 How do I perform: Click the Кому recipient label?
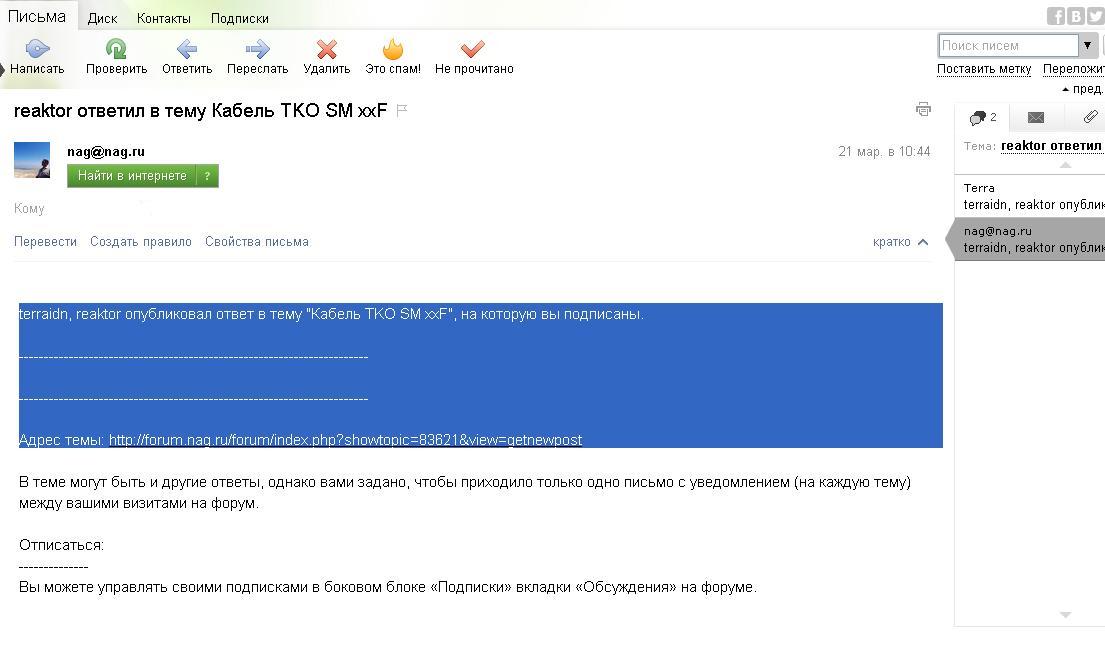29,209
